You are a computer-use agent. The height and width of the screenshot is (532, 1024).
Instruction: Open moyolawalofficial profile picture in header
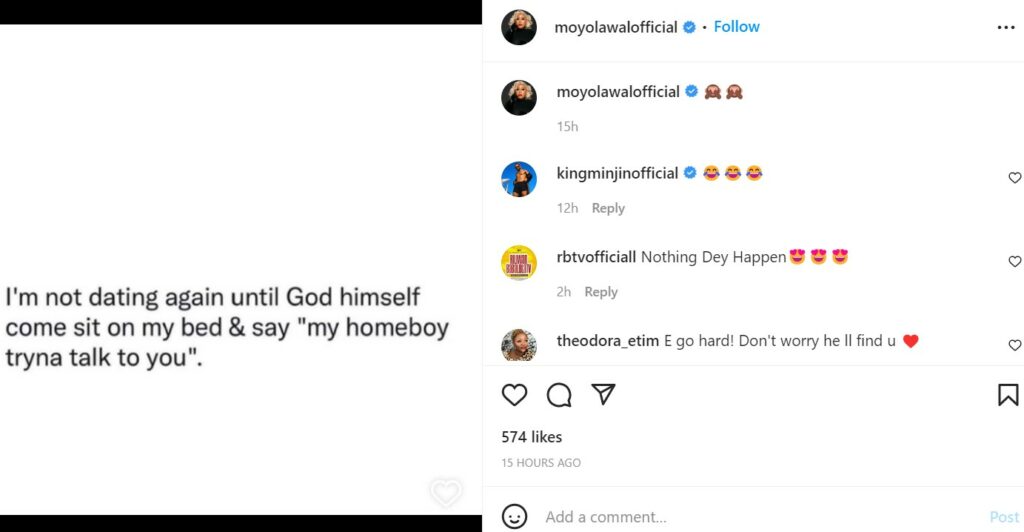pos(519,28)
